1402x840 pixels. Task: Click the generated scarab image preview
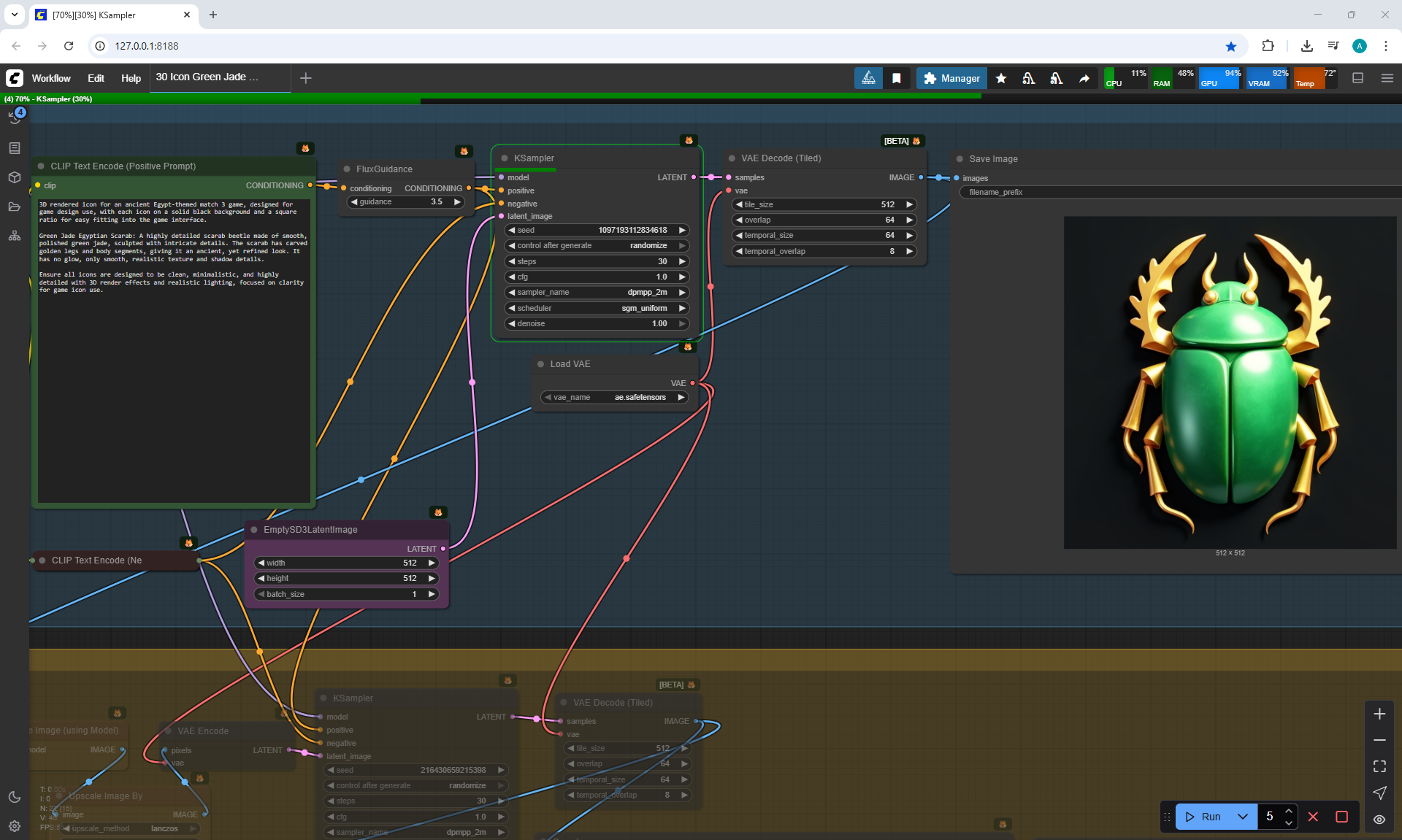(x=1230, y=382)
